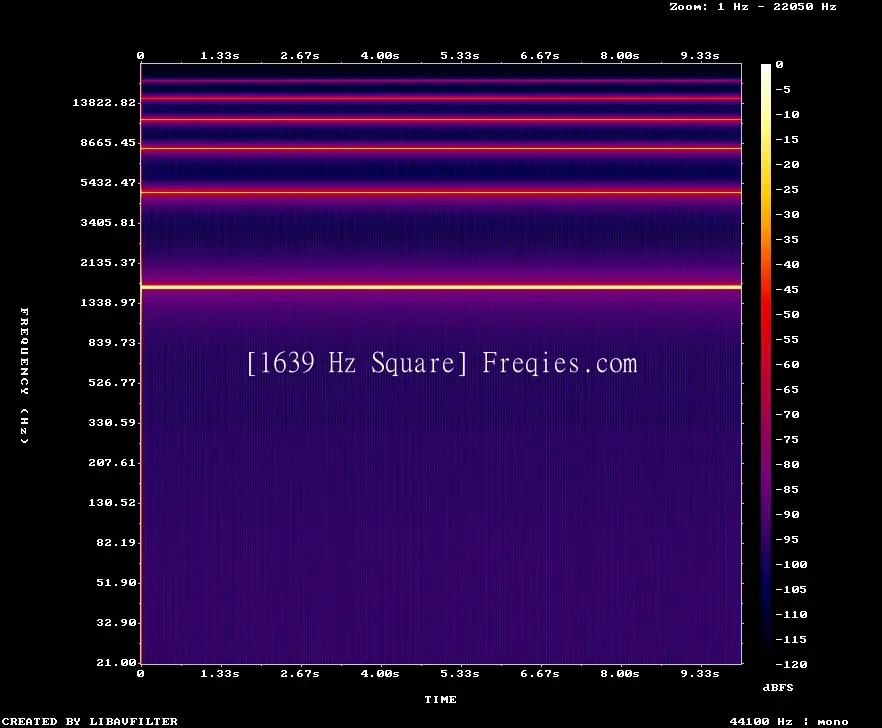Click the top 6.67s time label
882x728 pixels.
pyautogui.click(x=539, y=55)
